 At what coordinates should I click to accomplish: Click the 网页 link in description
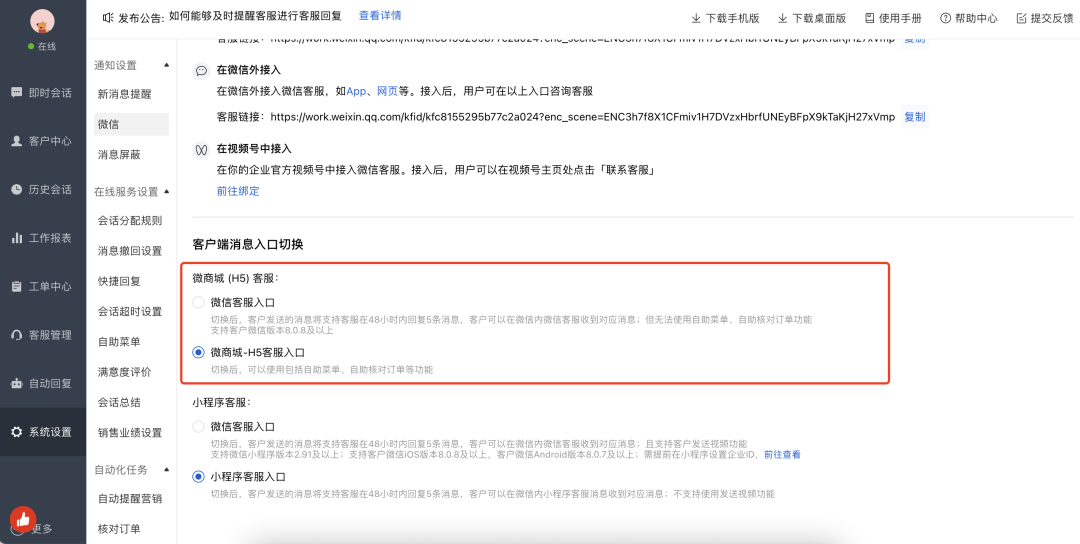(387, 91)
